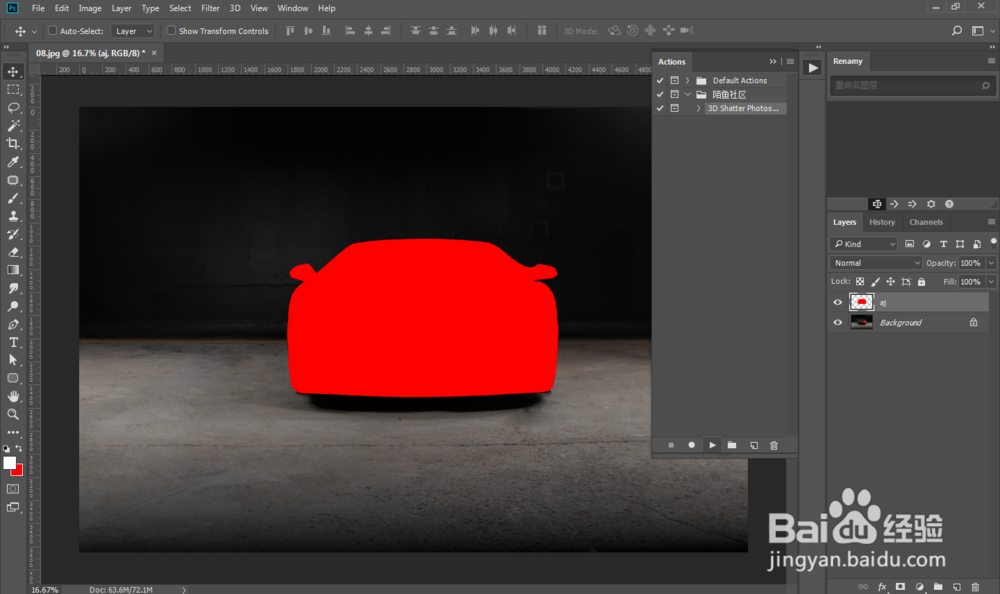Create a new action set folder
Viewport: 1000px width, 594px height.
(733, 444)
